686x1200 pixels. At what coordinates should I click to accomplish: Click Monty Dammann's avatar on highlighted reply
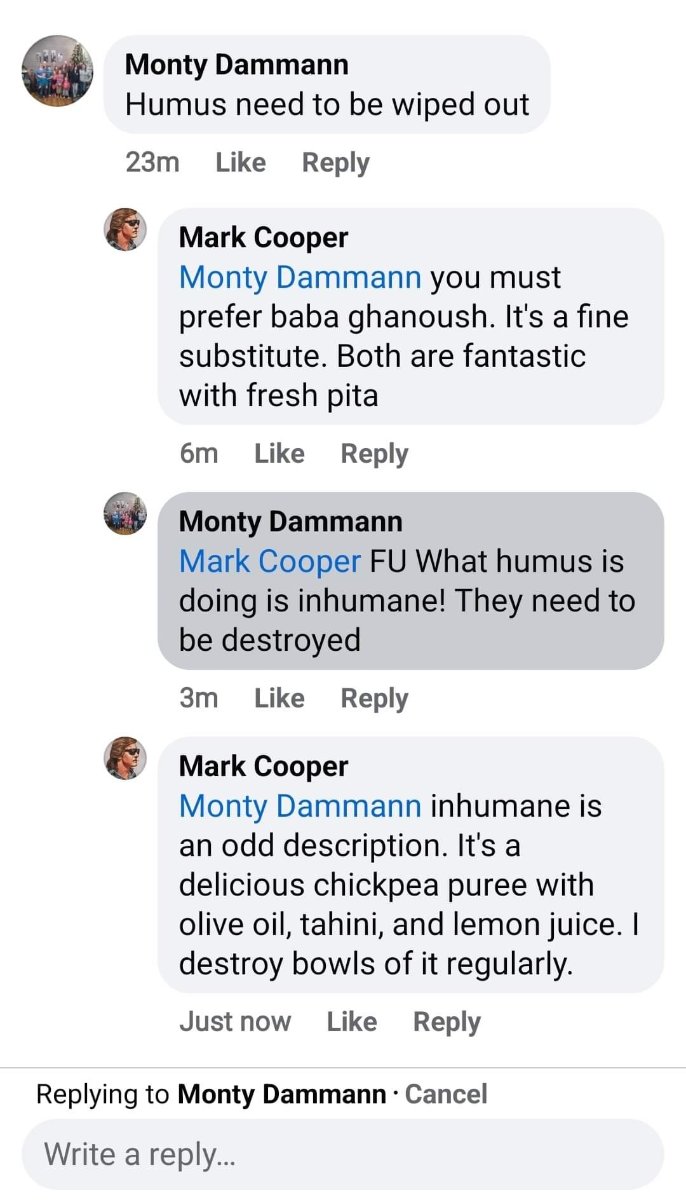(125, 514)
